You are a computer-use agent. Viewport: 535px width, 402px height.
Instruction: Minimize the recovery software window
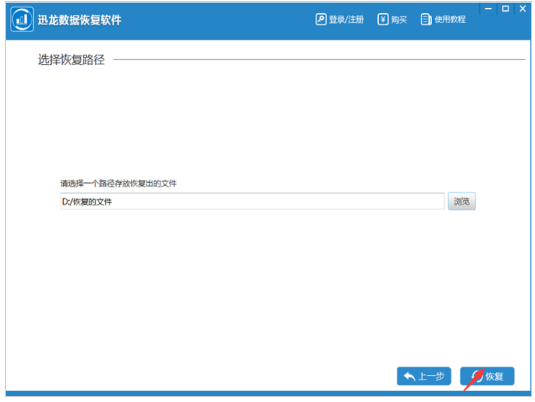pyautogui.click(x=488, y=9)
